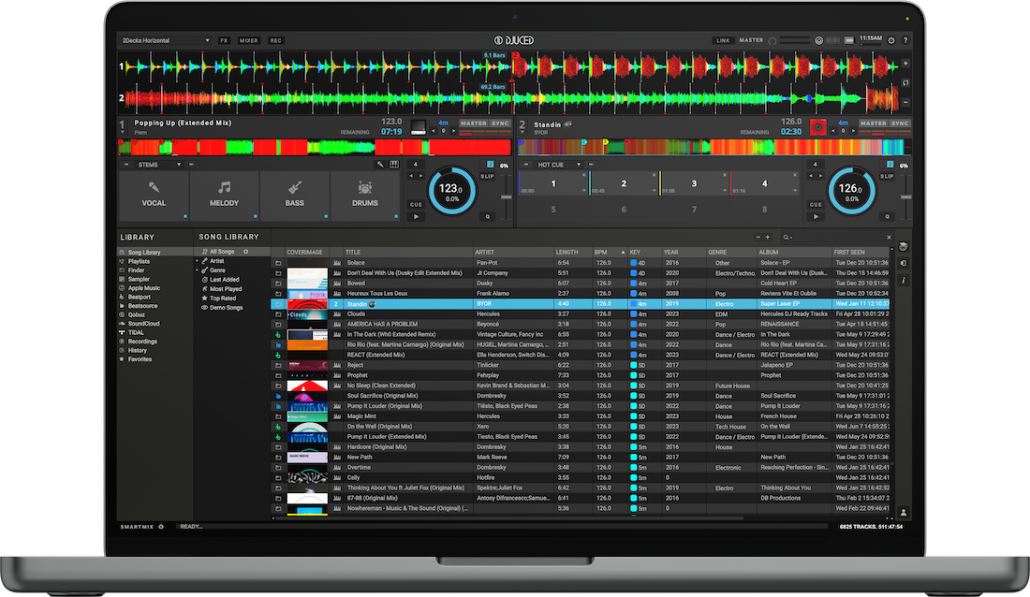Trigger the MELODY stem pad
The height and width of the screenshot is (597, 1030).
point(224,195)
